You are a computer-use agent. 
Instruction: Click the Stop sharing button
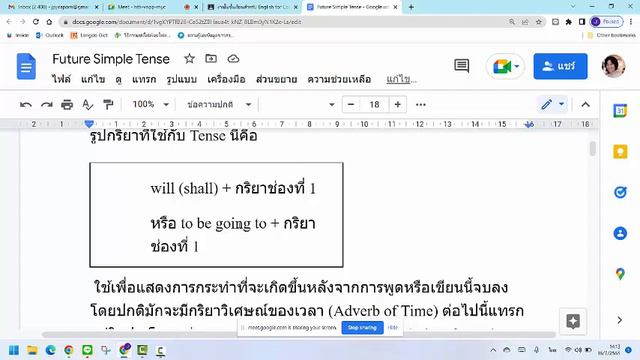tap(362, 327)
